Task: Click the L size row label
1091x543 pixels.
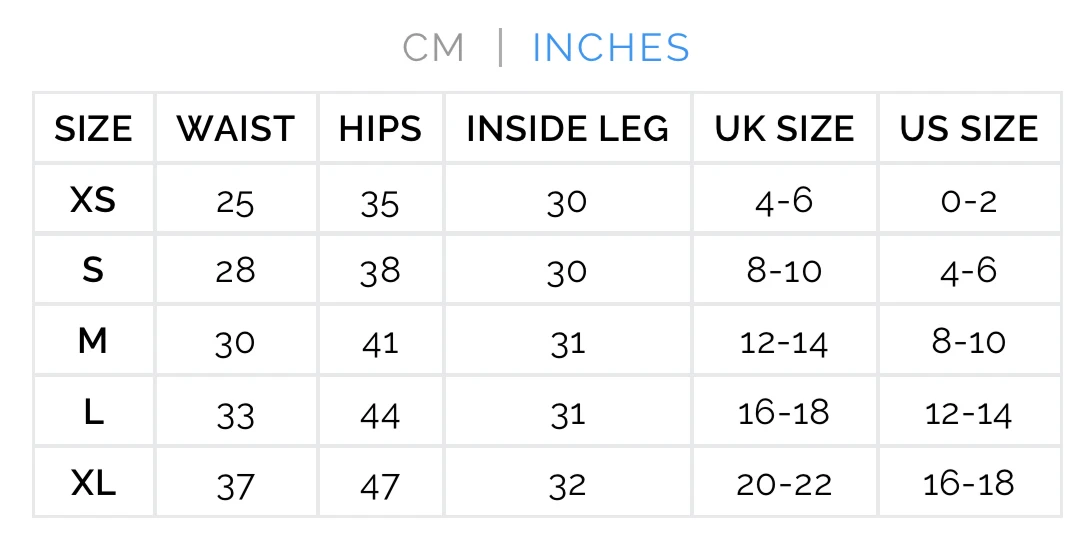Action: (x=93, y=413)
